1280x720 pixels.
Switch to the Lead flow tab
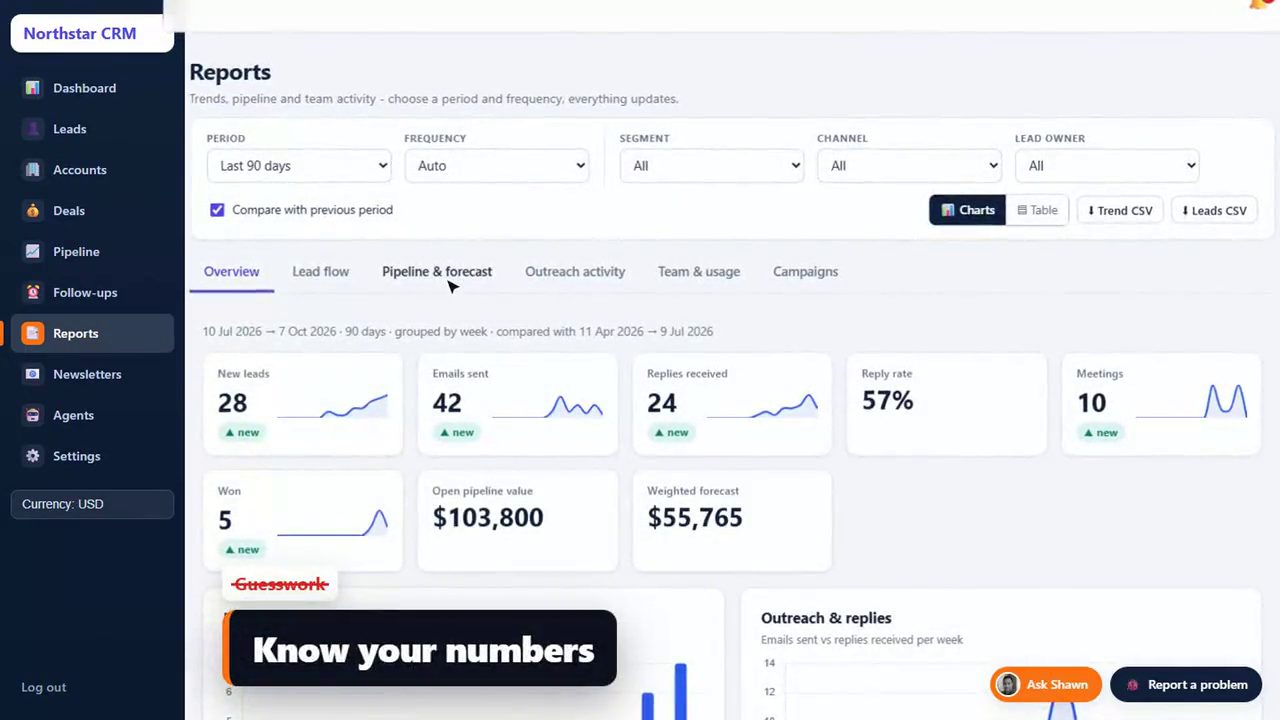point(321,272)
